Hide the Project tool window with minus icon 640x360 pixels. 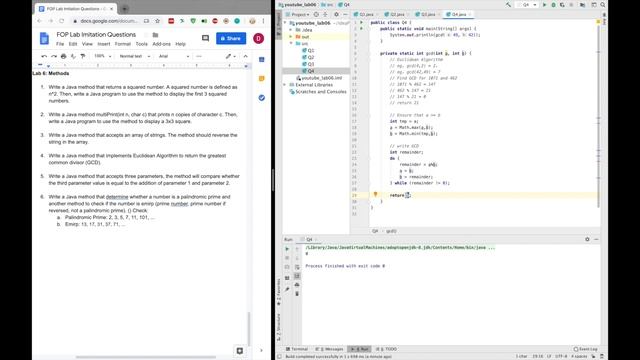345,14
